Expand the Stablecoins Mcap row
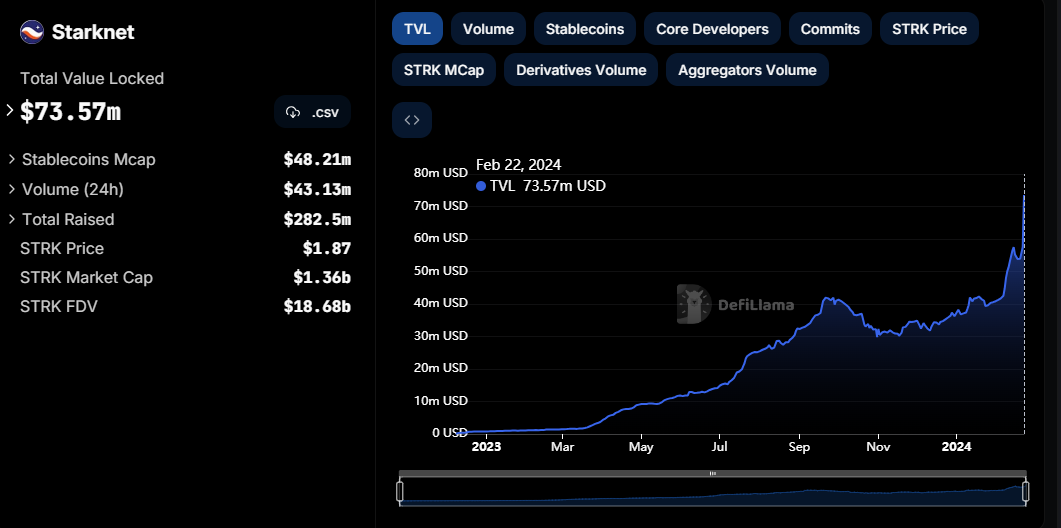This screenshot has height=528, width=1061. [12, 159]
